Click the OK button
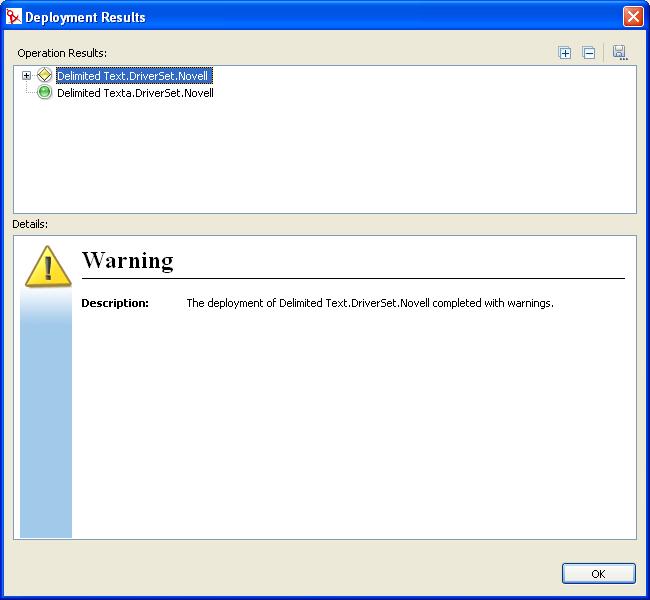 pyautogui.click(x=599, y=573)
